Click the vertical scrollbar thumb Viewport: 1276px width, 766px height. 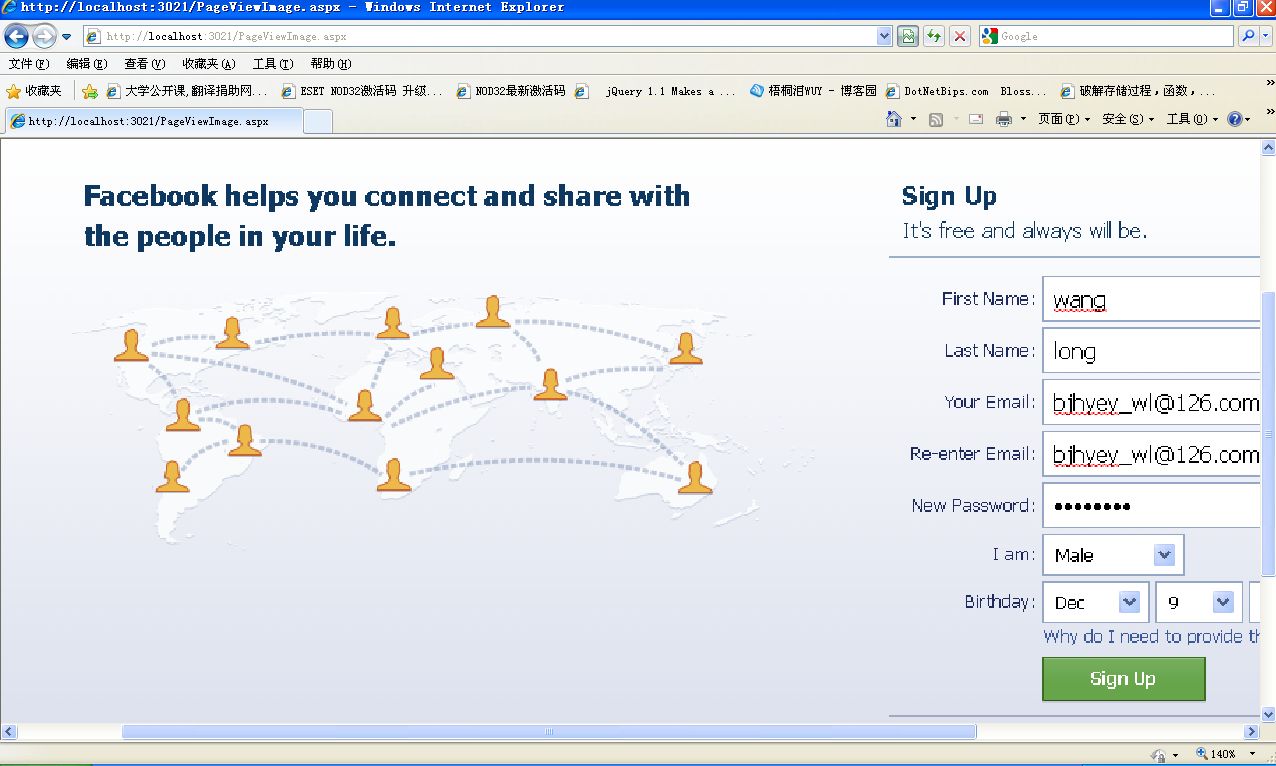click(1268, 434)
